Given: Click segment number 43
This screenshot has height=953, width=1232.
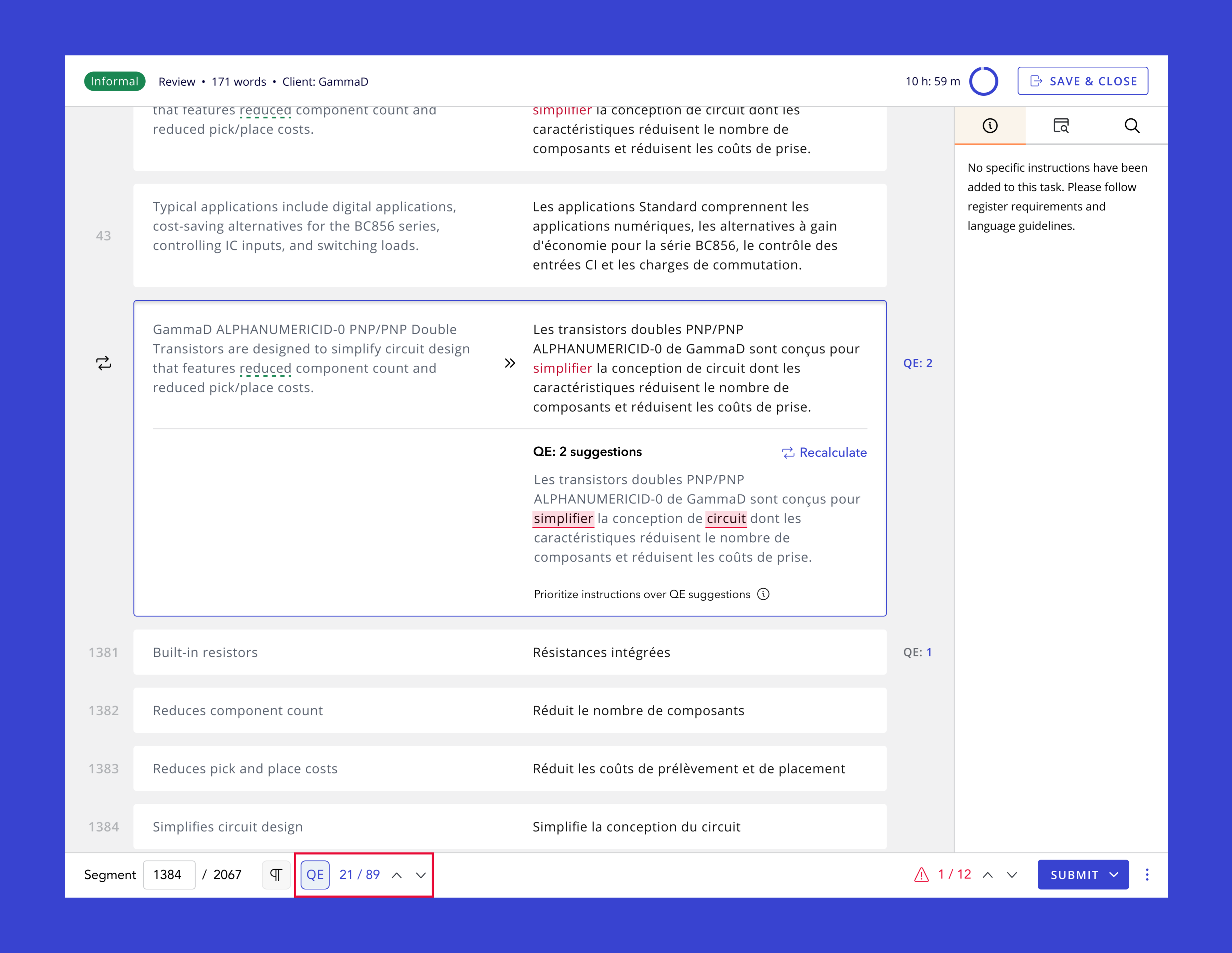Looking at the screenshot, I should point(103,236).
